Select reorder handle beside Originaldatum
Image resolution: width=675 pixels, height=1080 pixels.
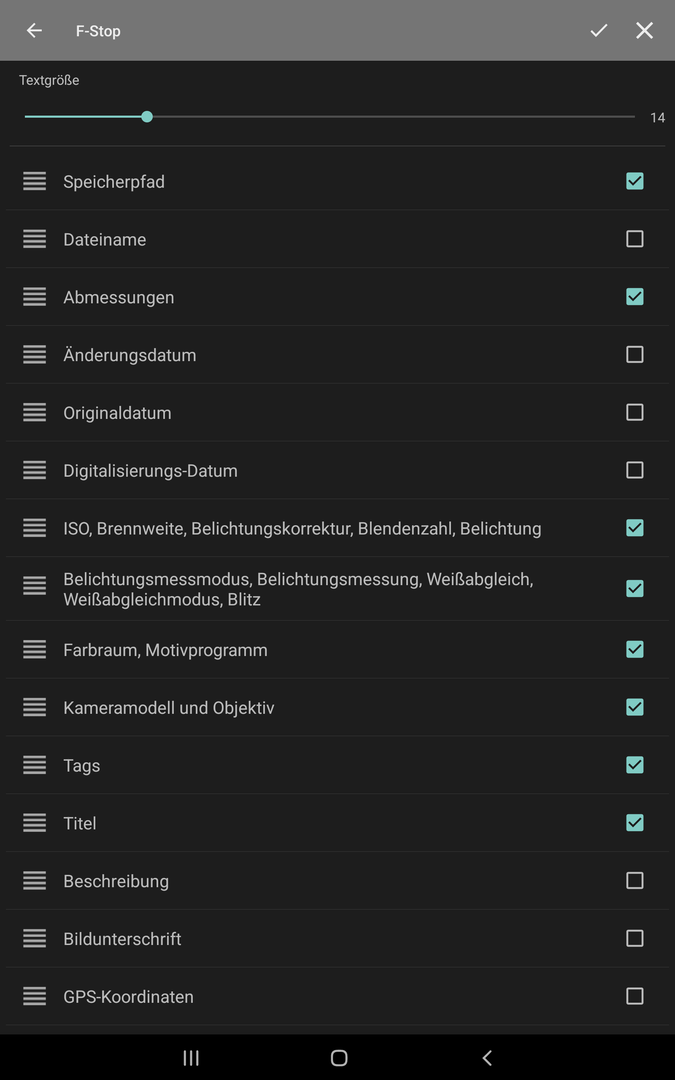[34, 413]
